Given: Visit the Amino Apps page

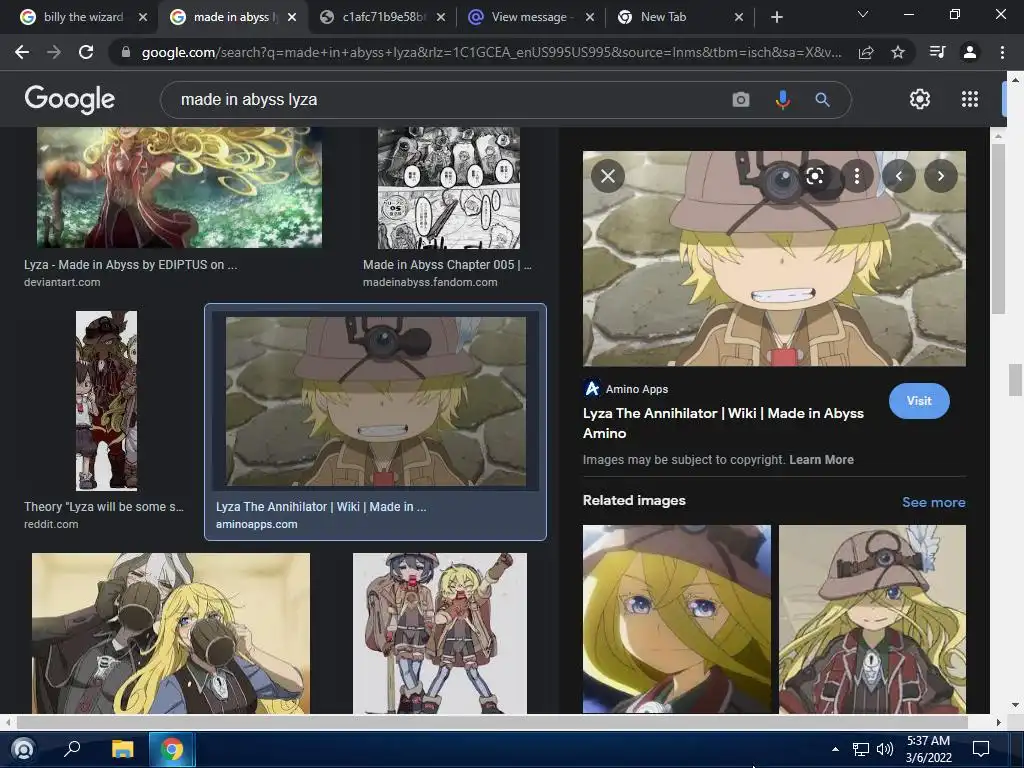Looking at the screenshot, I should pyautogui.click(x=919, y=401).
